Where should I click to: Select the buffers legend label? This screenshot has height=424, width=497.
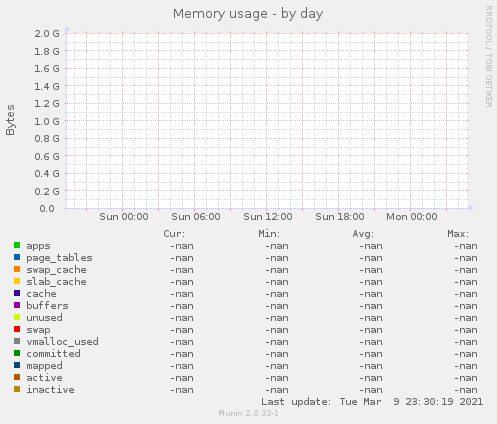[x=47, y=306]
